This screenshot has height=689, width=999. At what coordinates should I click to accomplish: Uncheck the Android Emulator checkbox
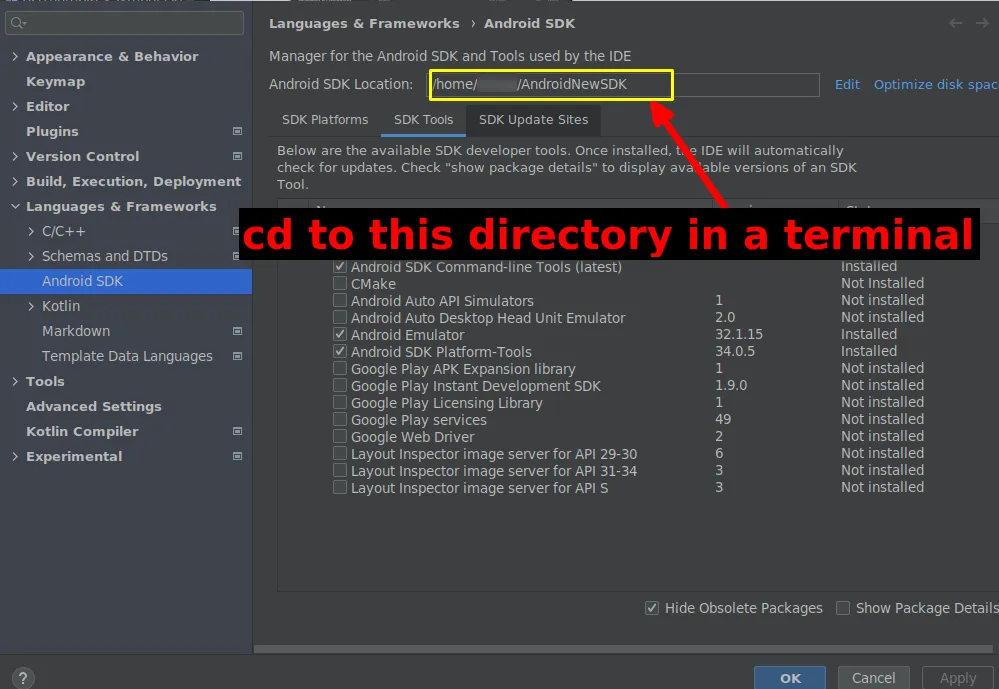tap(340, 334)
